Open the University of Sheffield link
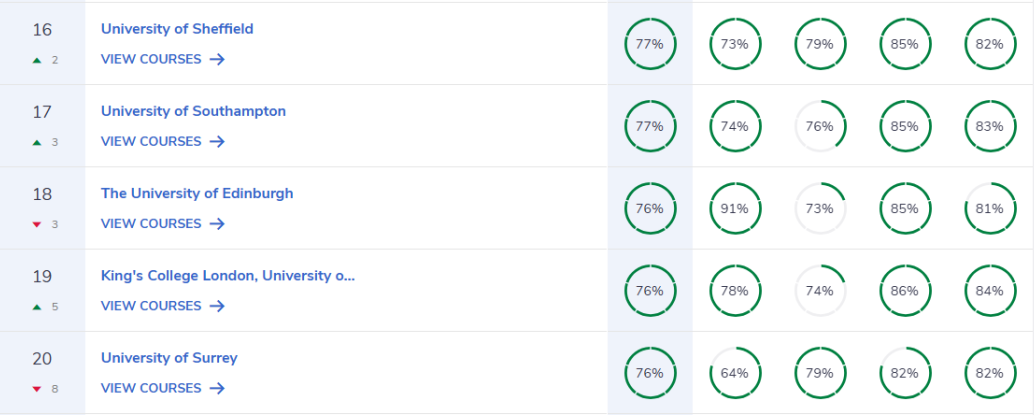This screenshot has width=1034, height=415. click(177, 29)
